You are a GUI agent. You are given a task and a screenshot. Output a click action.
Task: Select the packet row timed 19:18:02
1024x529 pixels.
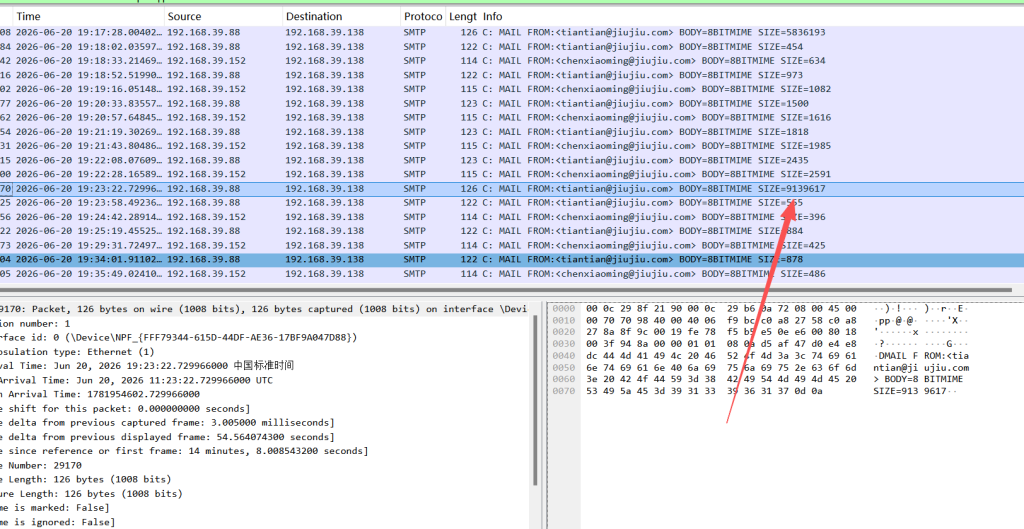(512, 46)
